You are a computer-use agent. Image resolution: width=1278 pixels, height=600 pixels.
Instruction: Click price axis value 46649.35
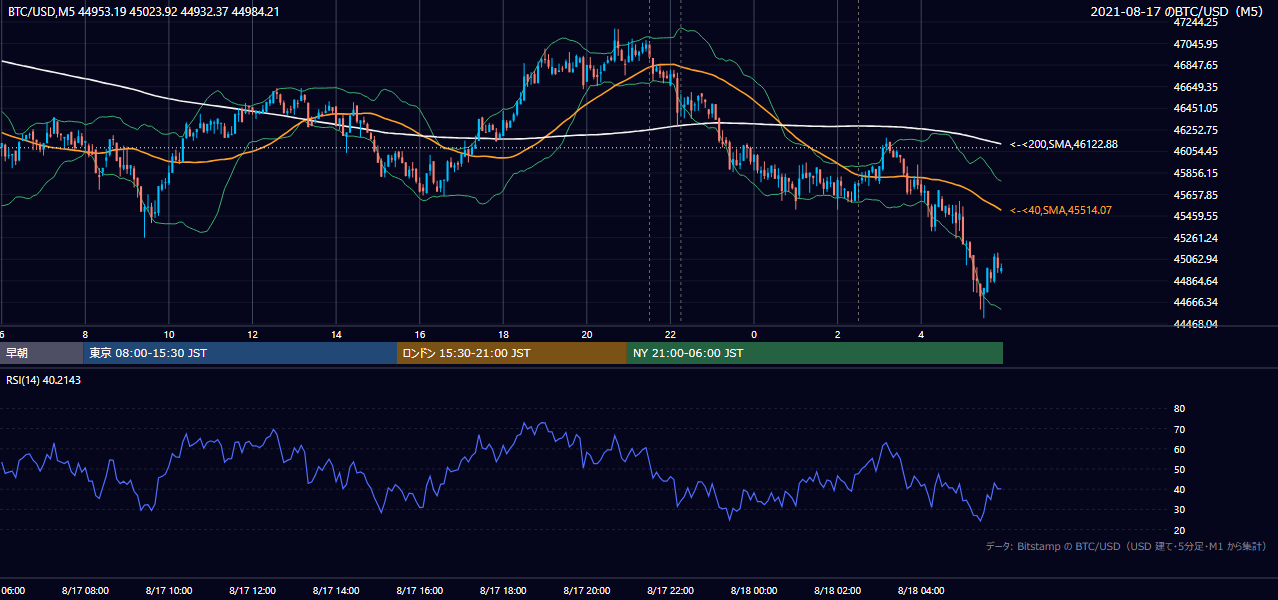click(x=1195, y=87)
